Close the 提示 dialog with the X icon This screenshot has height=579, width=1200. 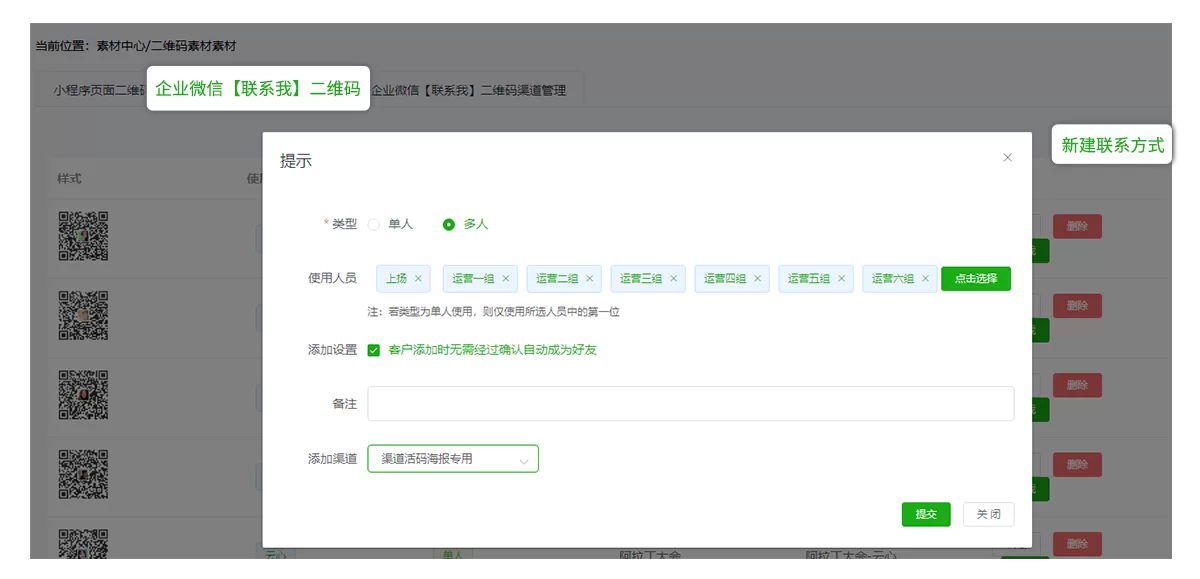tap(1007, 157)
